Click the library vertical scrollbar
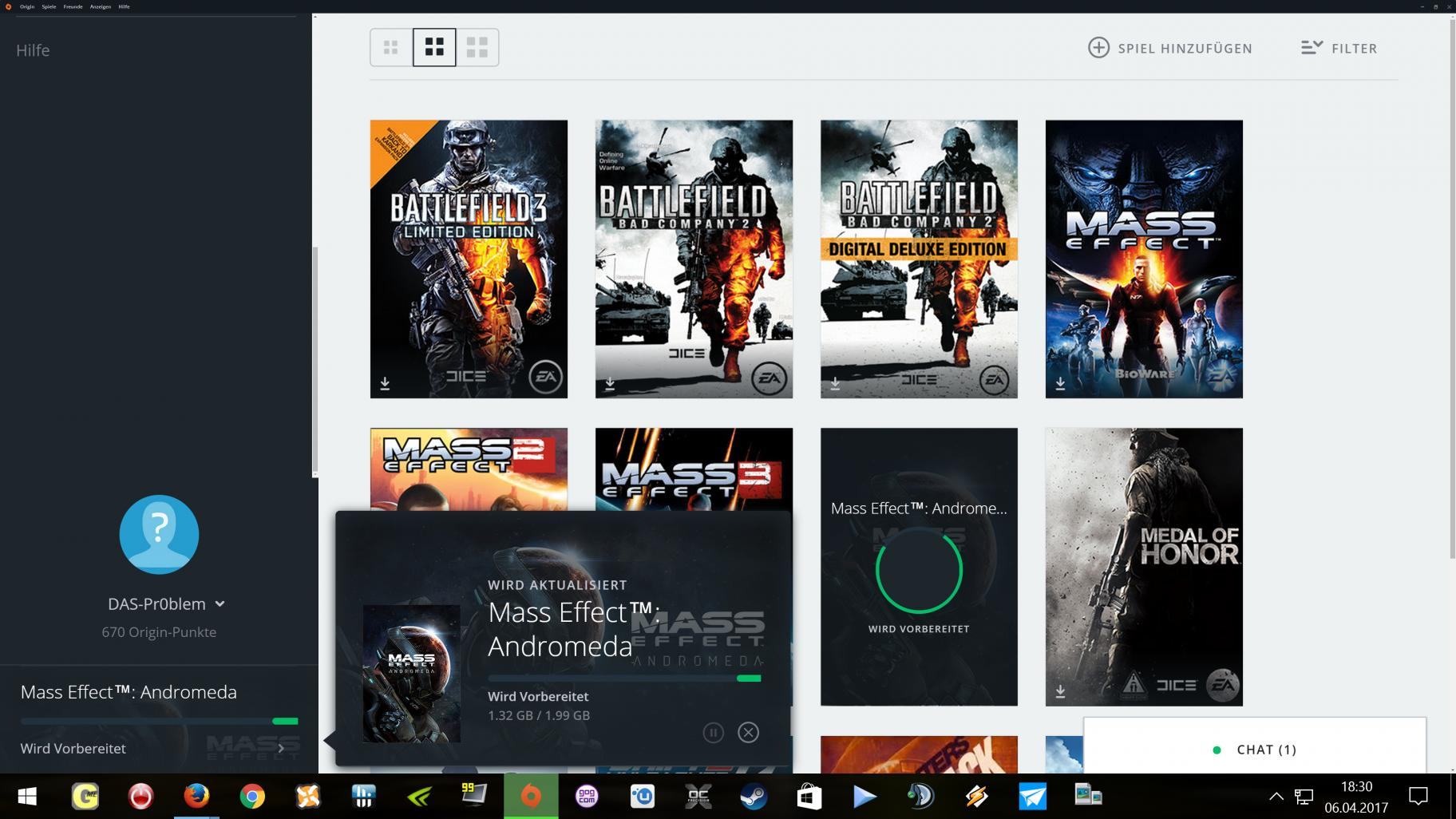Viewport: 1456px width, 819px height. pos(1452,287)
